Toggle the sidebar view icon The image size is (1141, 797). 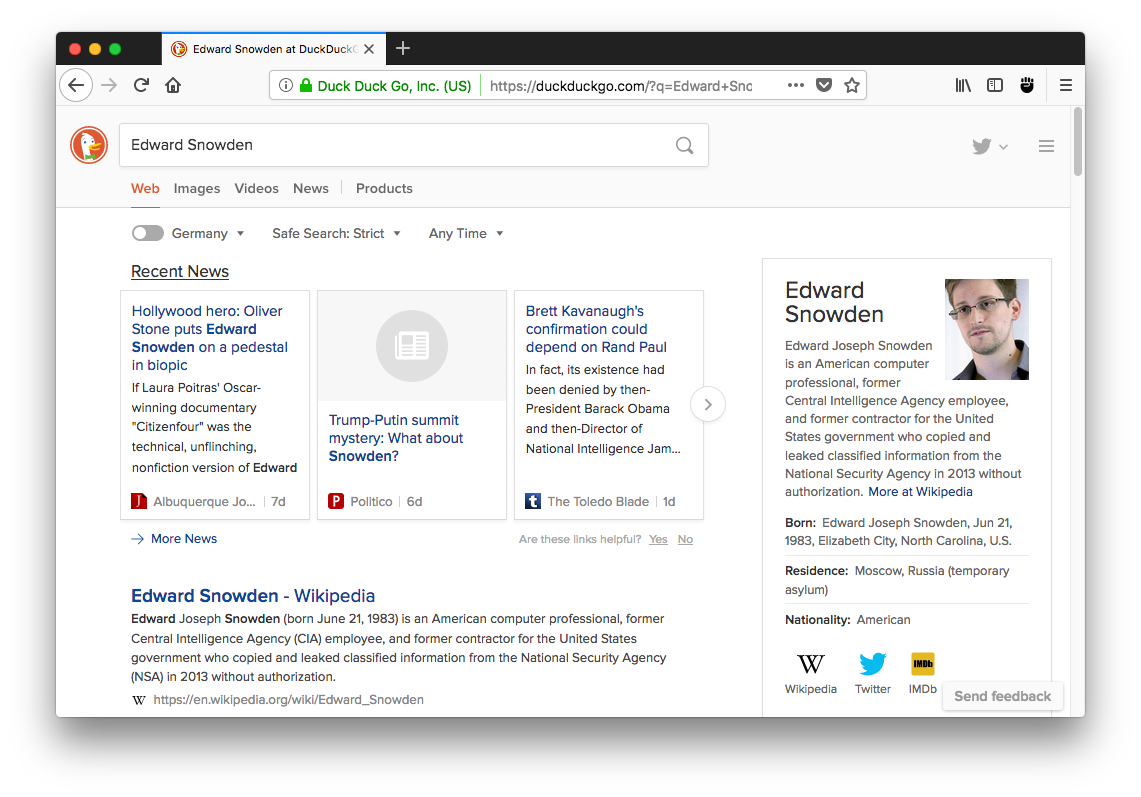(995, 85)
